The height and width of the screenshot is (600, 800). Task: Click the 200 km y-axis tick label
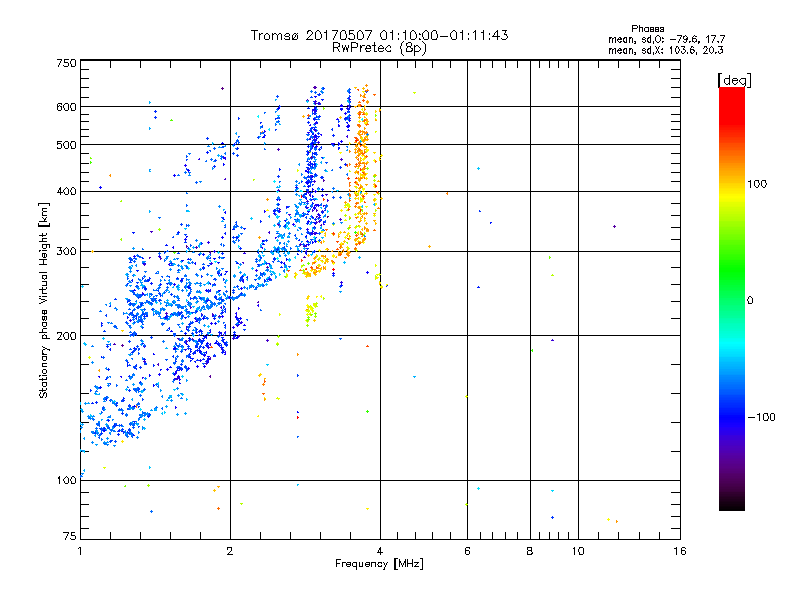66,336
